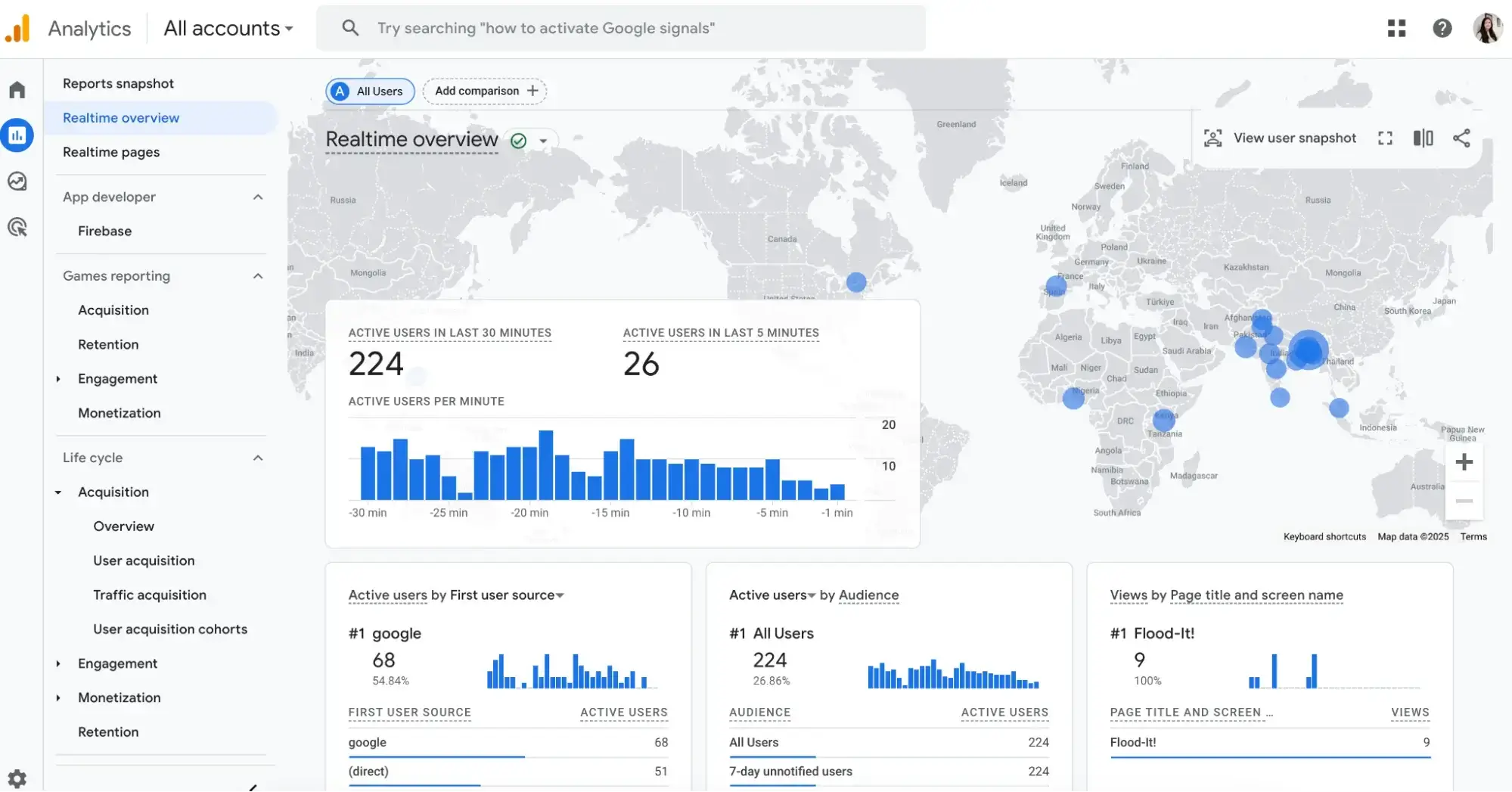Collapse the Games reporting section

point(258,275)
